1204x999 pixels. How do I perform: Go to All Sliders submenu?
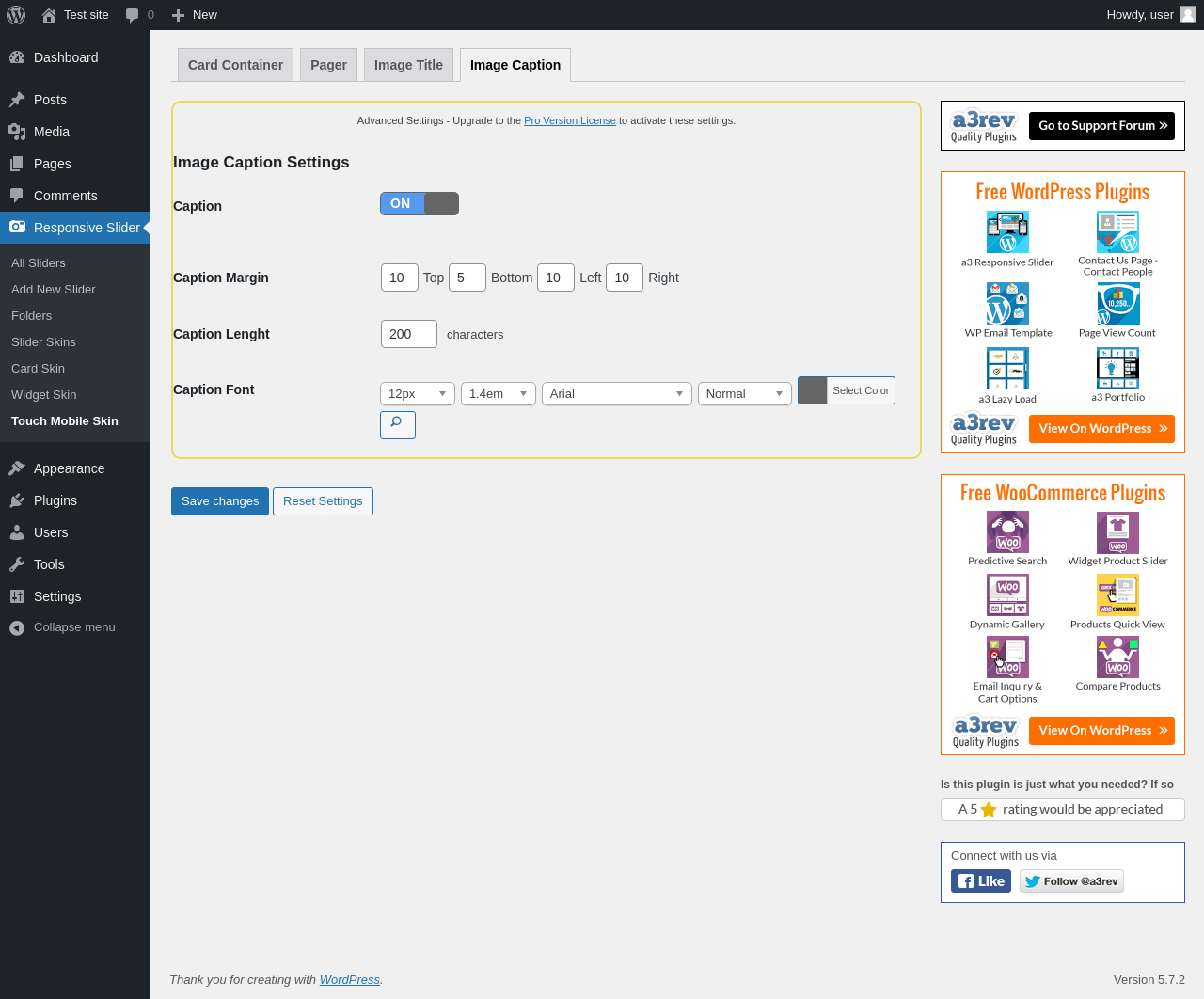pos(39,263)
